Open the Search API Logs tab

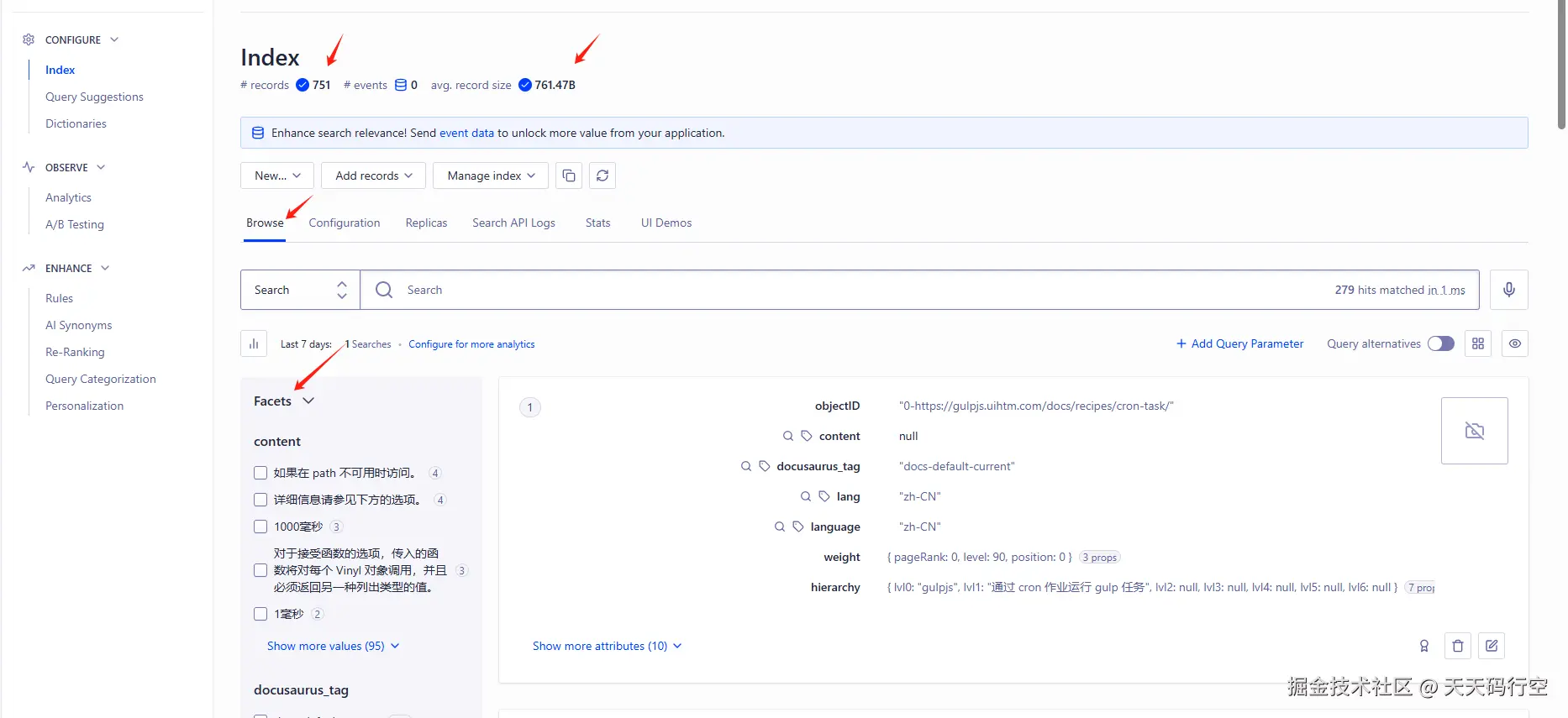click(513, 223)
